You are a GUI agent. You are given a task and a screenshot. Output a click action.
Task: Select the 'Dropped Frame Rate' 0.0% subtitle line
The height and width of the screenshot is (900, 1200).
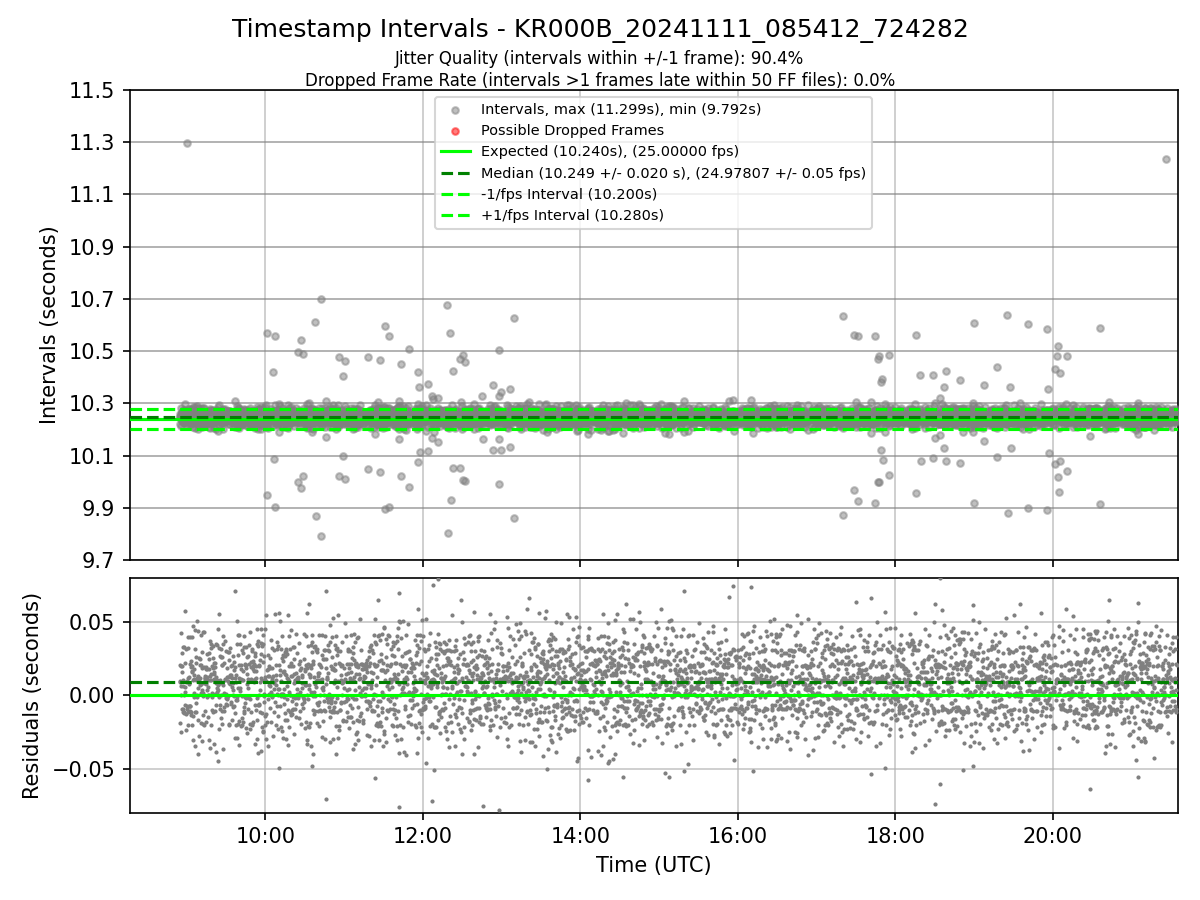tap(600, 80)
